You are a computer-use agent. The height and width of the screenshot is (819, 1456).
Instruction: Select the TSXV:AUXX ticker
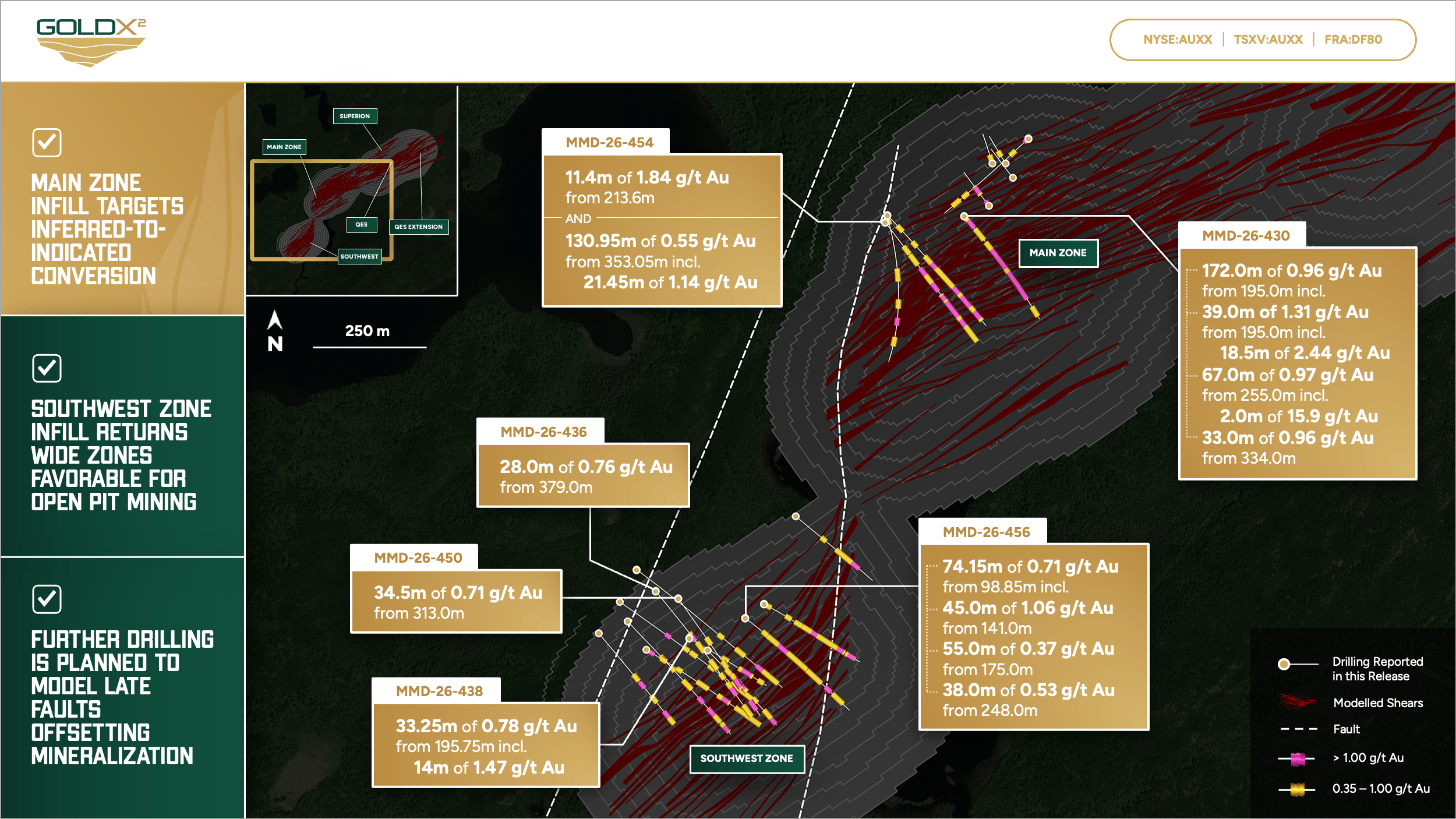tap(1268, 40)
